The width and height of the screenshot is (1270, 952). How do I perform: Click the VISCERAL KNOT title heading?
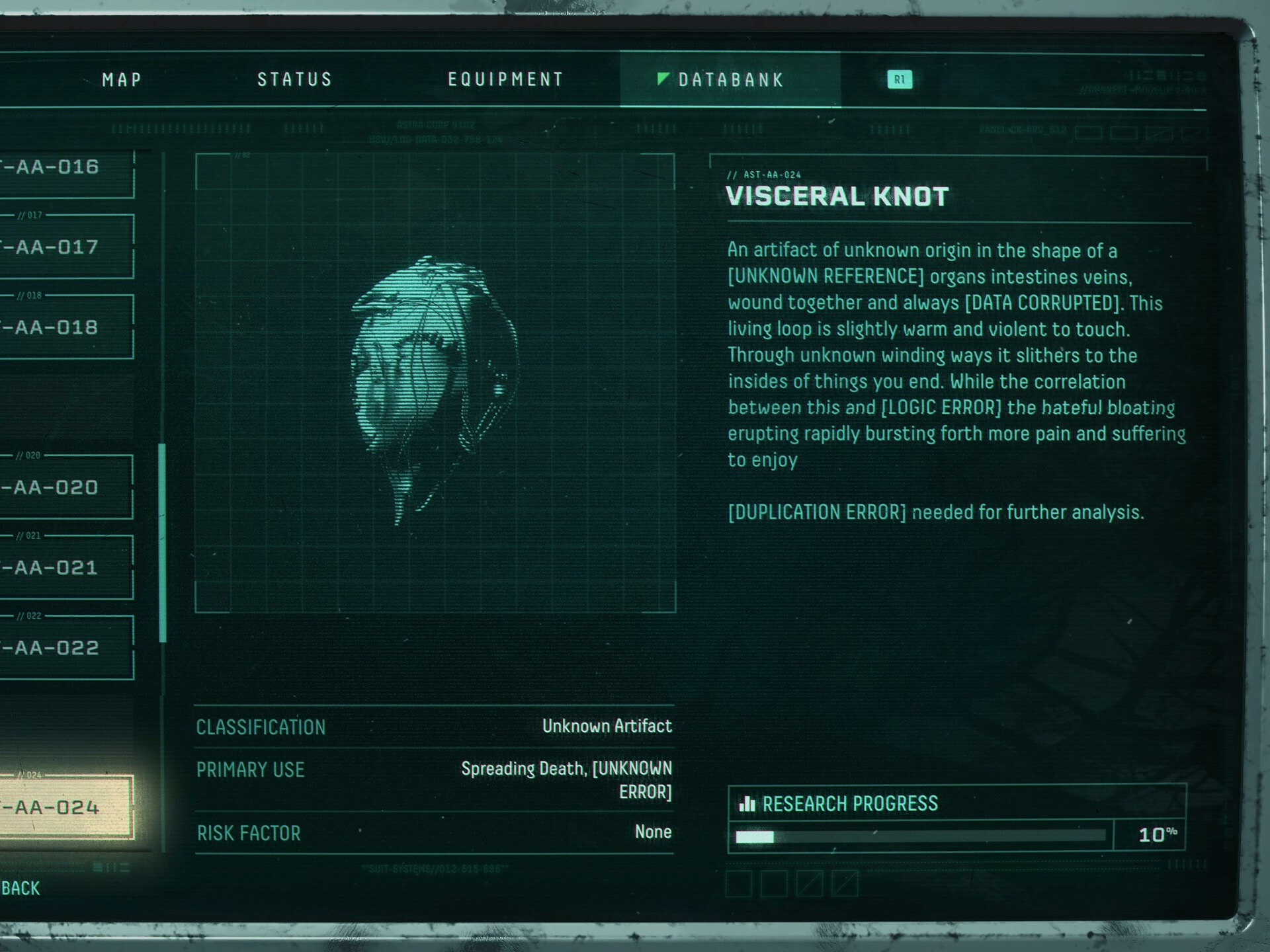pos(837,196)
